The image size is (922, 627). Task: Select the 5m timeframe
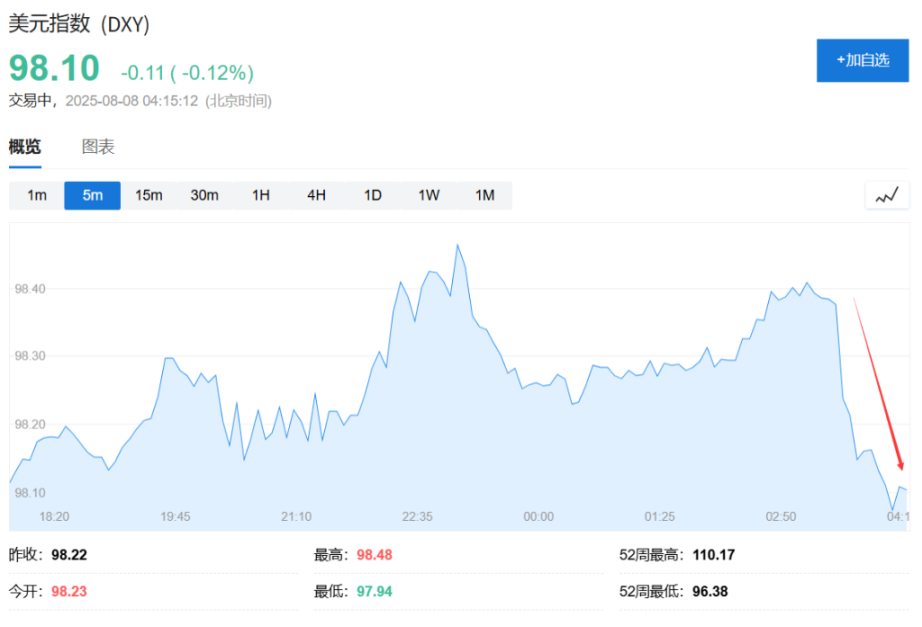pyautogui.click(x=93, y=196)
